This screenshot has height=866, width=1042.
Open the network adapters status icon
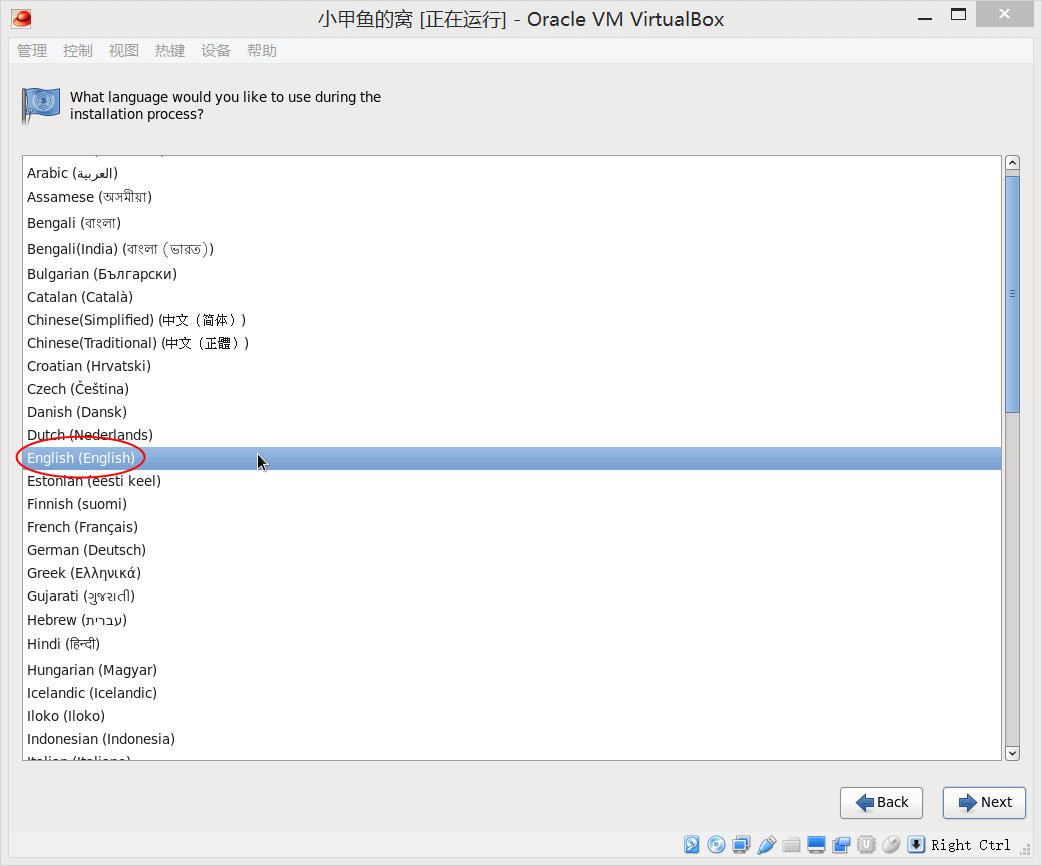point(742,845)
